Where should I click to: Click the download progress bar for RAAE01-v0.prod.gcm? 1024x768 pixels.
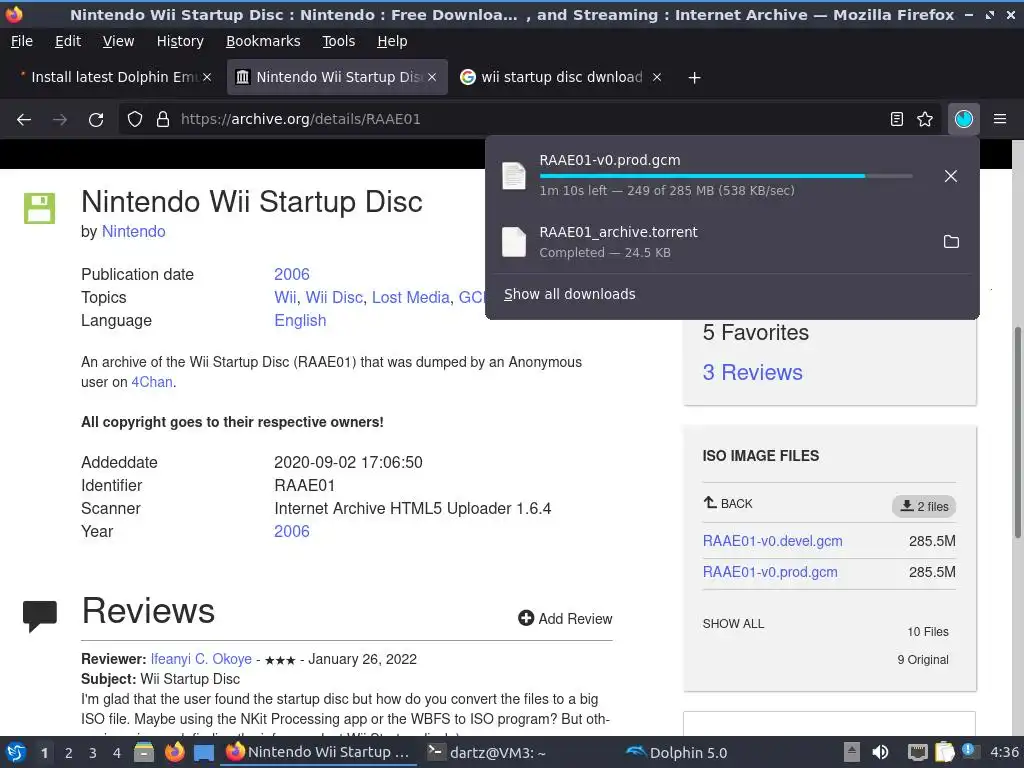click(x=726, y=176)
